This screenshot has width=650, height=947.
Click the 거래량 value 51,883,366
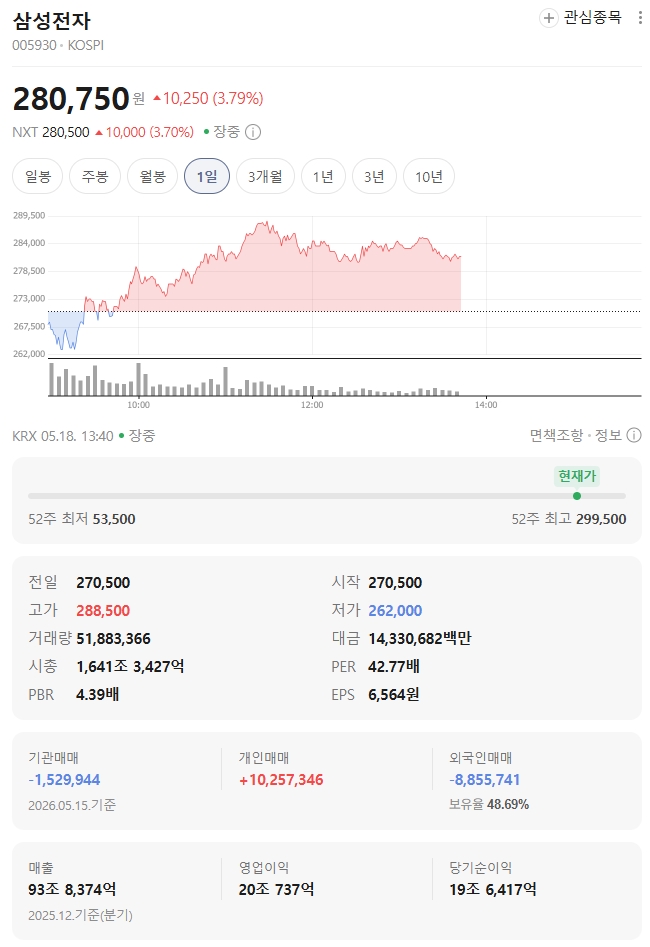tap(114, 638)
